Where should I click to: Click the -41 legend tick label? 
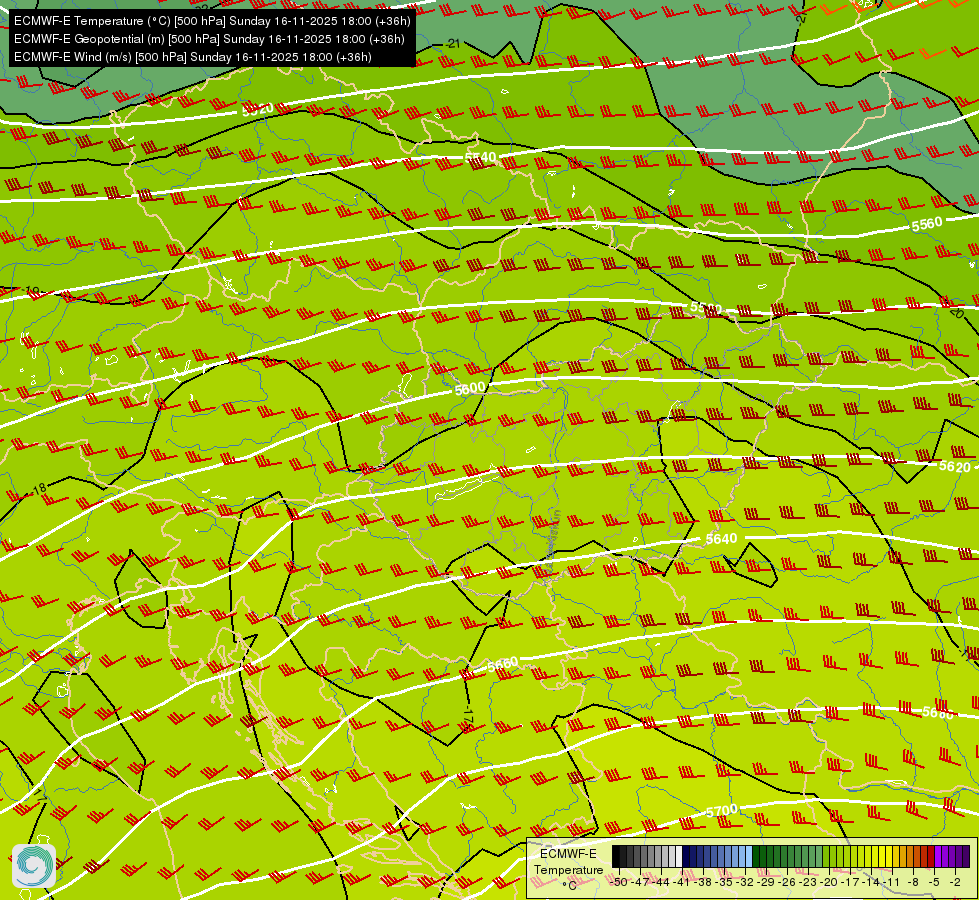681,882
